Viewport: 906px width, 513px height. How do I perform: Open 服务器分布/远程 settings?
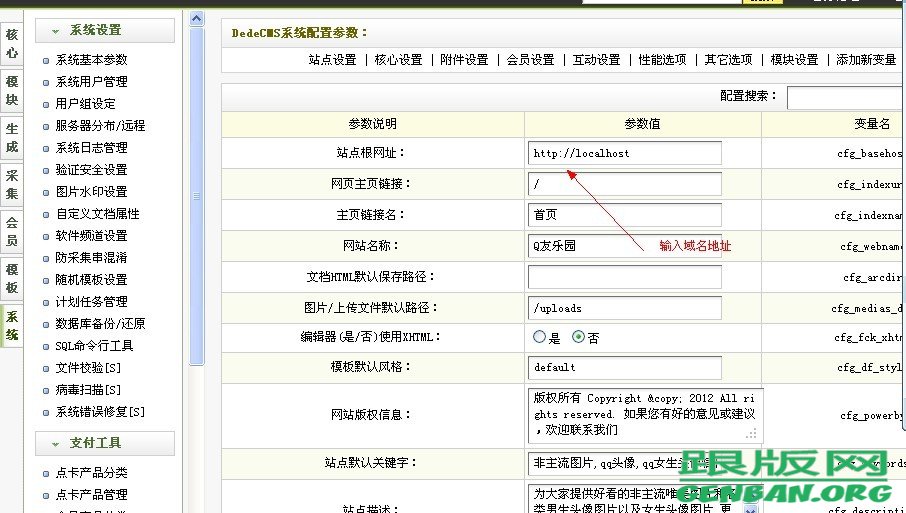(x=100, y=126)
